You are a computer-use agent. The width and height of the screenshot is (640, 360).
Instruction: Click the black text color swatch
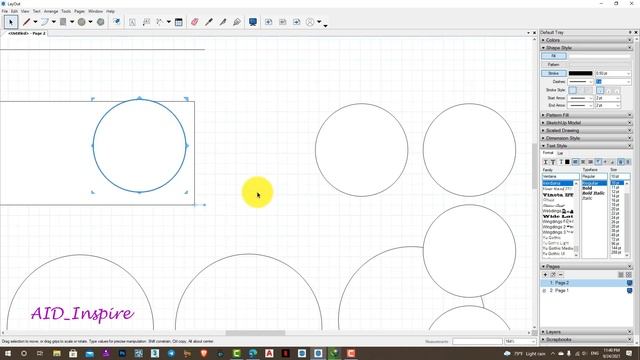tap(567, 162)
